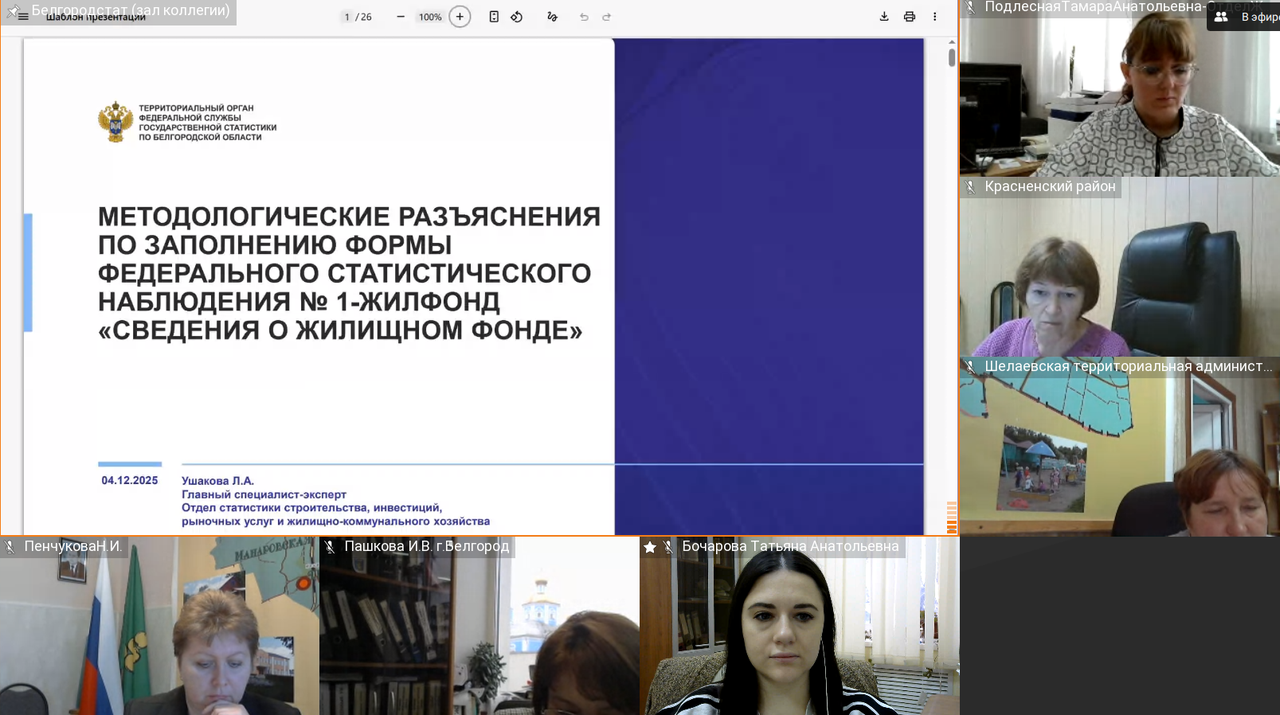Click the pin icon on Белгородстат tile
The width and height of the screenshot is (1280, 715).
(11, 12)
